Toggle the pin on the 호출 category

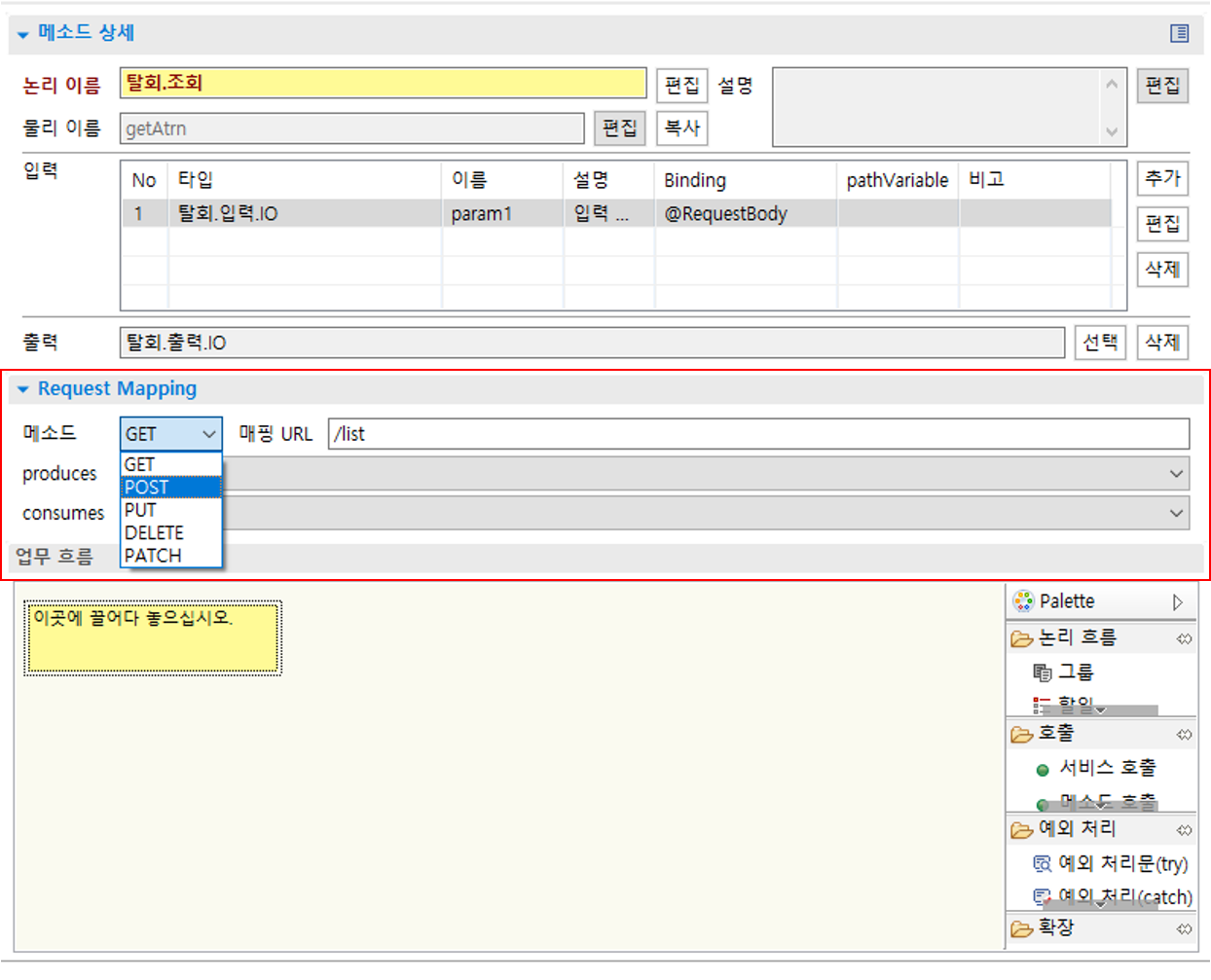point(1184,735)
